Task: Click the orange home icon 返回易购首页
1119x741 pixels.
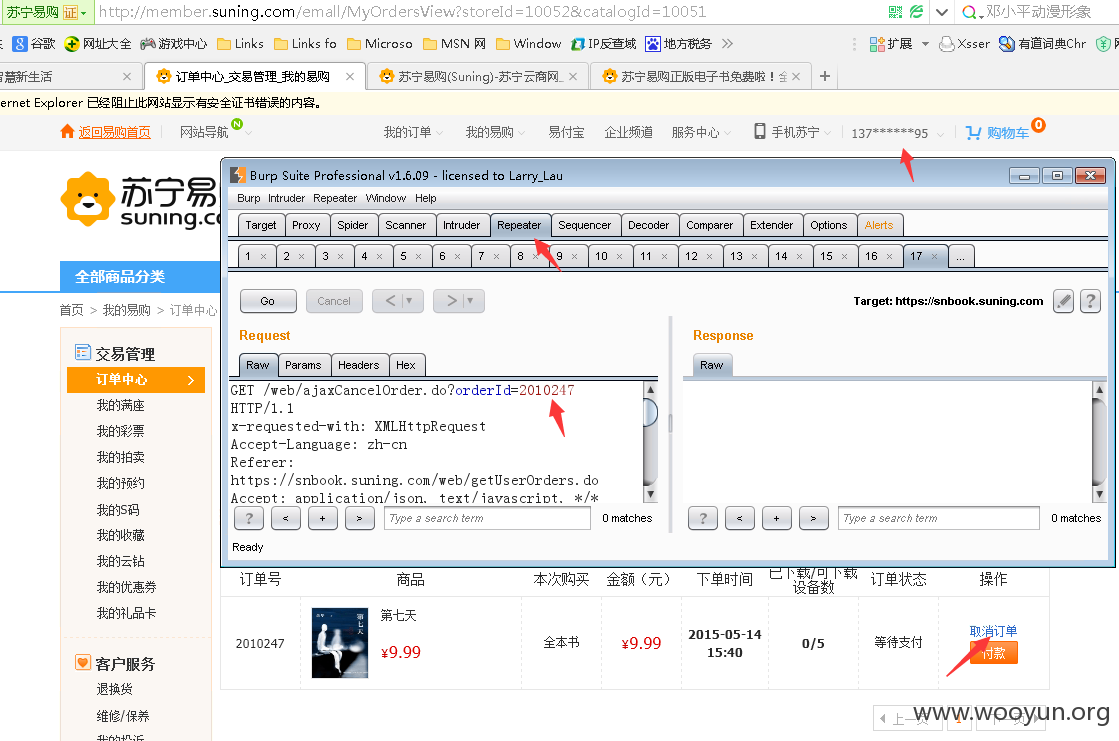Action: [67, 131]
